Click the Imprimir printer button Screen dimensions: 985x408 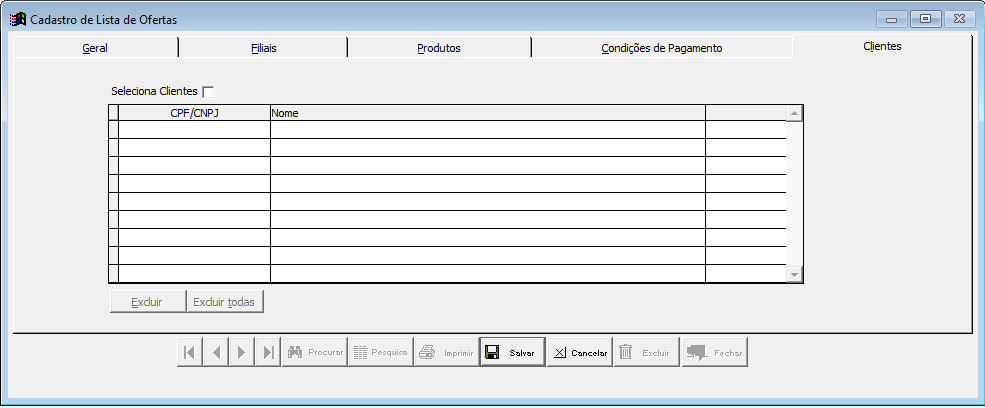(445, 352)
